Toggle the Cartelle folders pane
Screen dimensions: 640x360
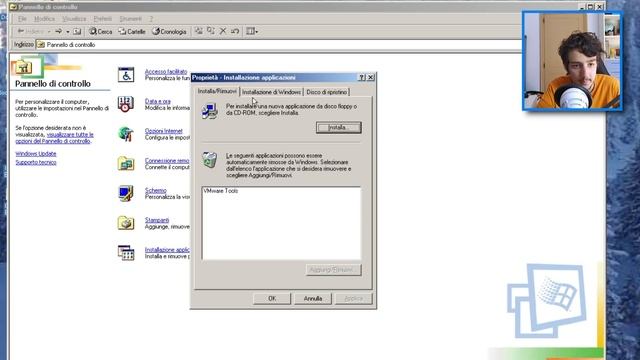pyautogui.click(x=132, y=31)
